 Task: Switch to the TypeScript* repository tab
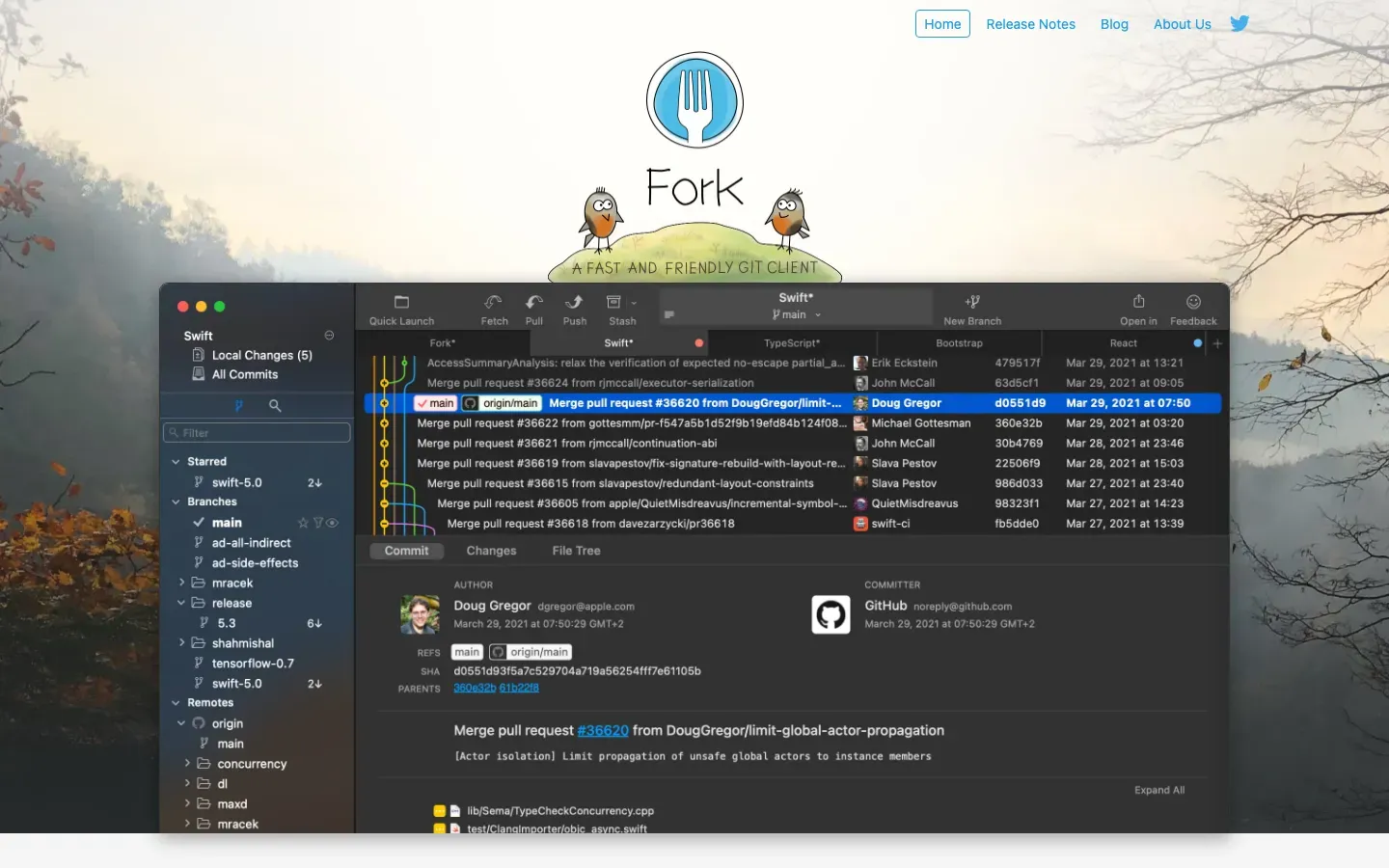click(x=792, y=343)
